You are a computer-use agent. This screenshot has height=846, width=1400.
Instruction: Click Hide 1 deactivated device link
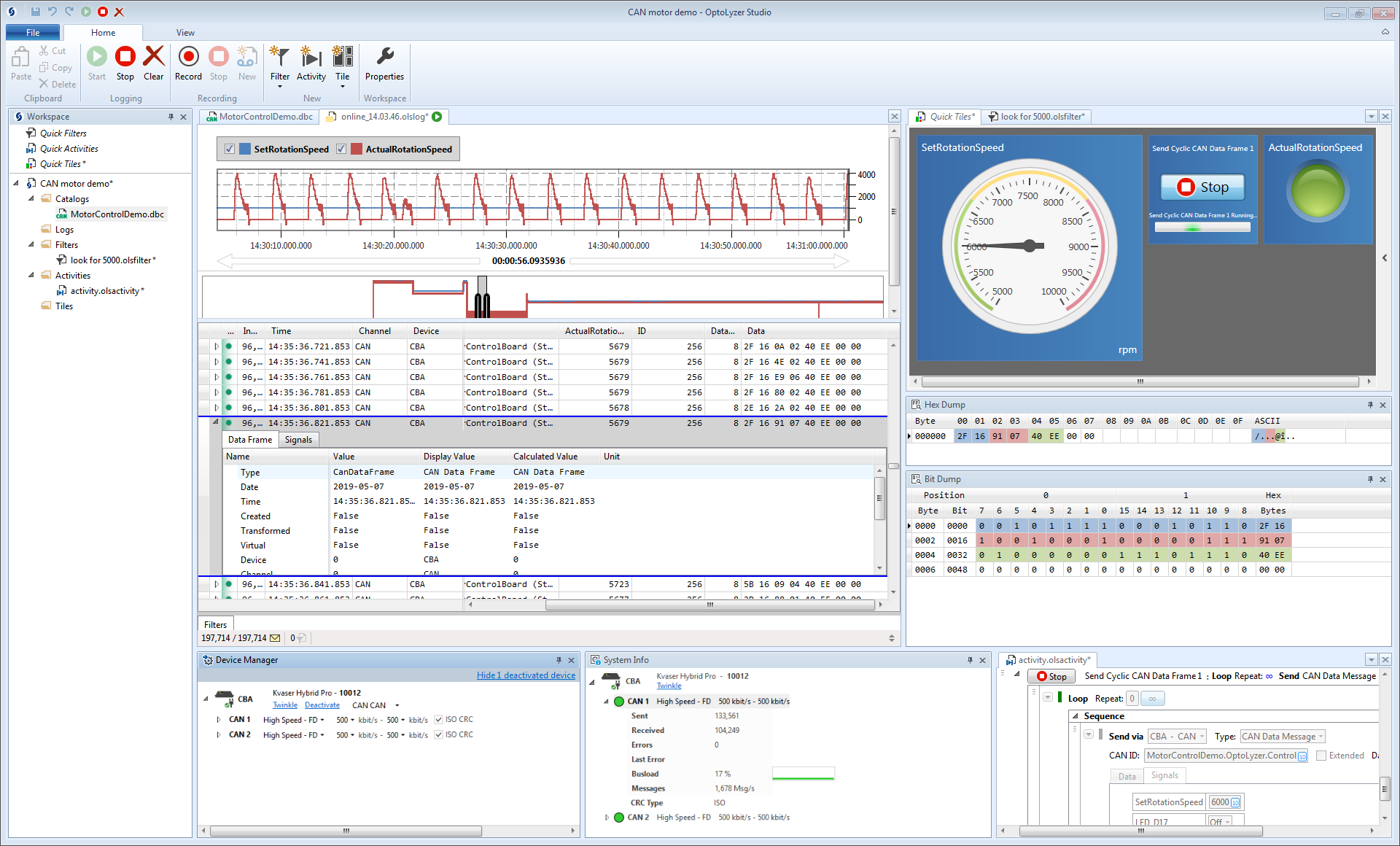(526, 675)
